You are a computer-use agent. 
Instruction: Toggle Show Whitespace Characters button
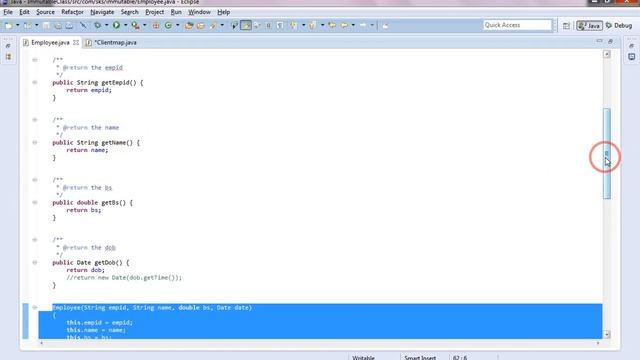[280, 25]
